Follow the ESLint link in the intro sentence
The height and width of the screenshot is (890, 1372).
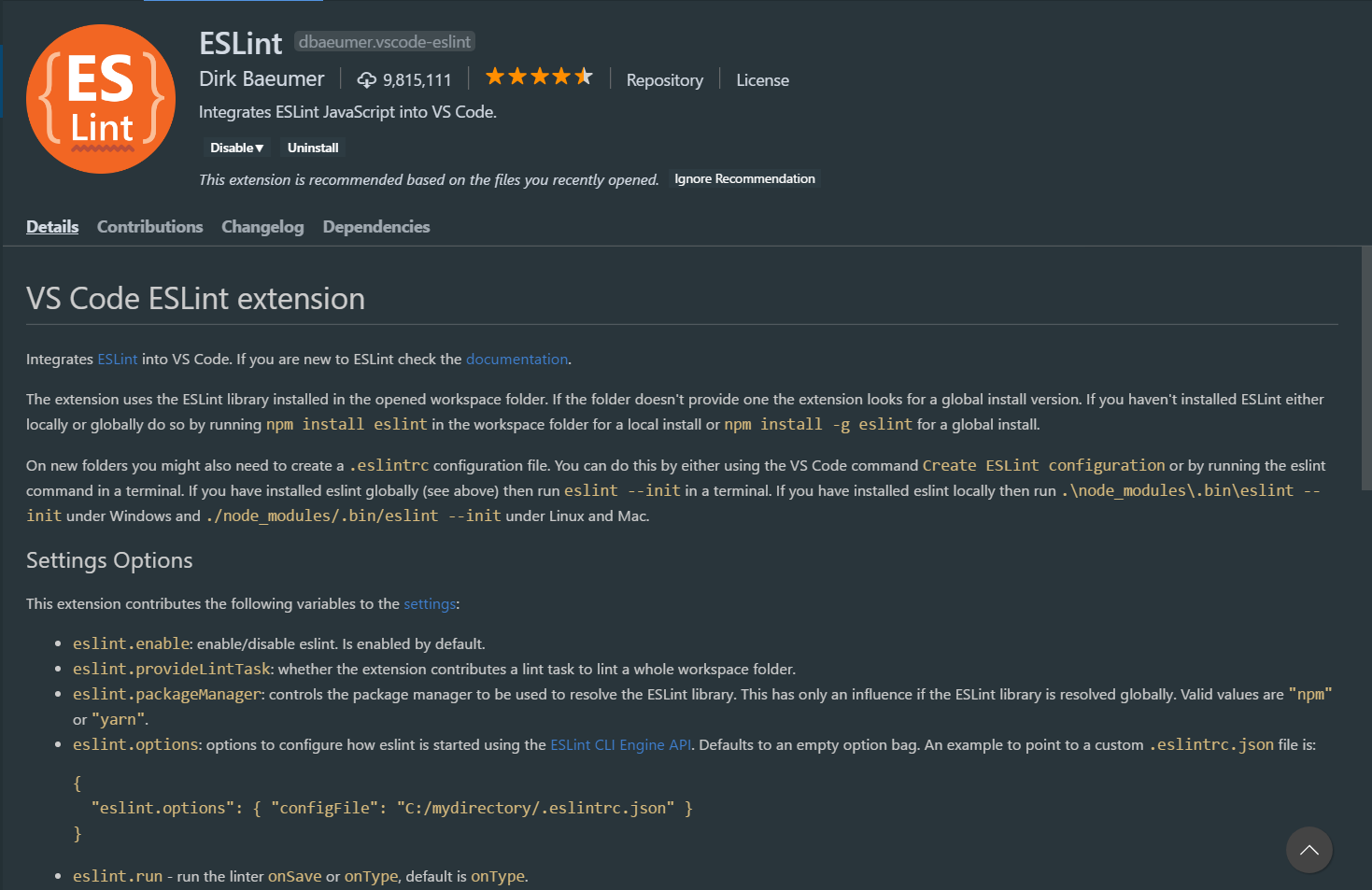118,360
